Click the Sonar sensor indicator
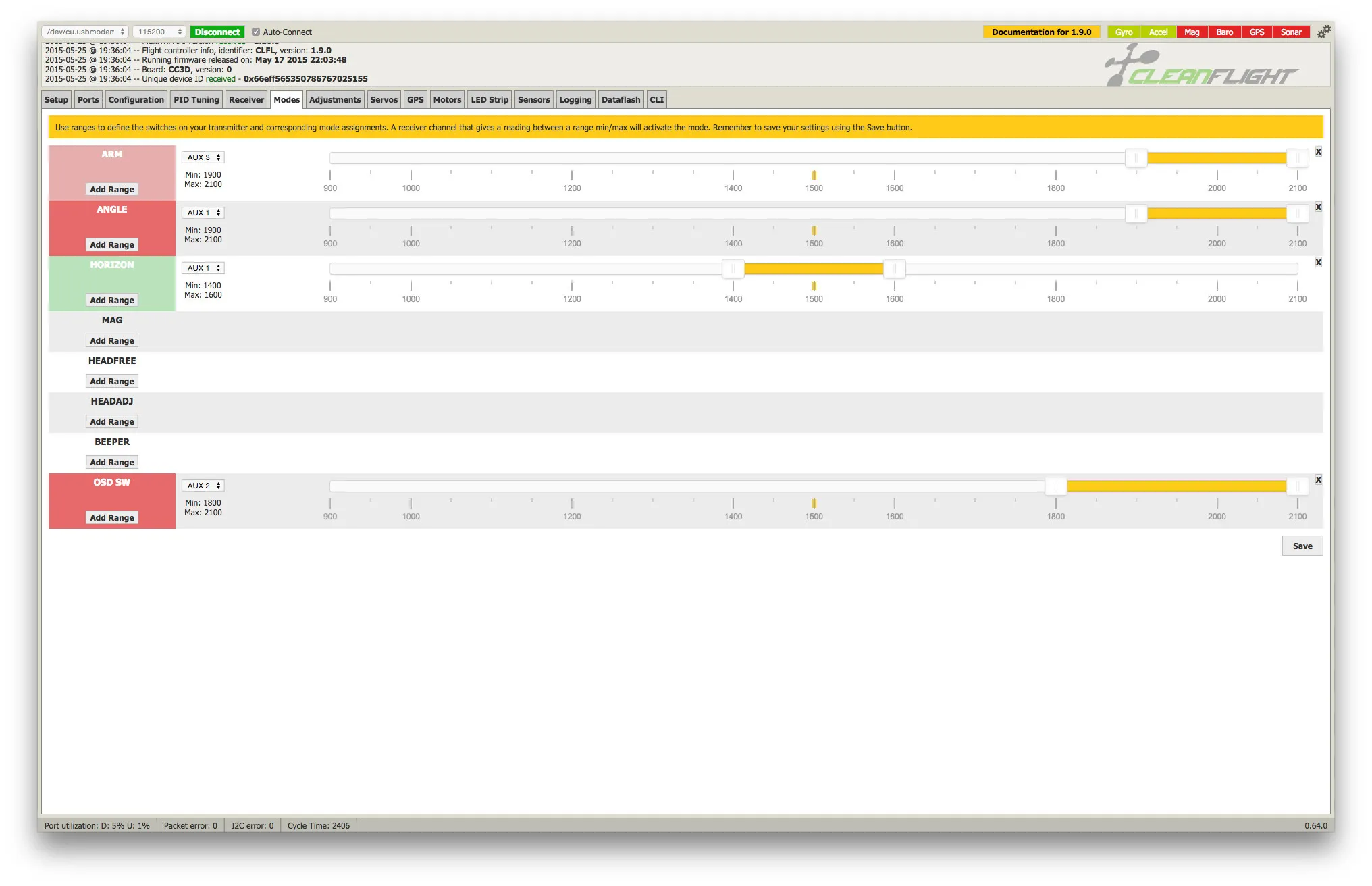The height and width of the screenshot is (886, 1372). (x=1290, y=32)
